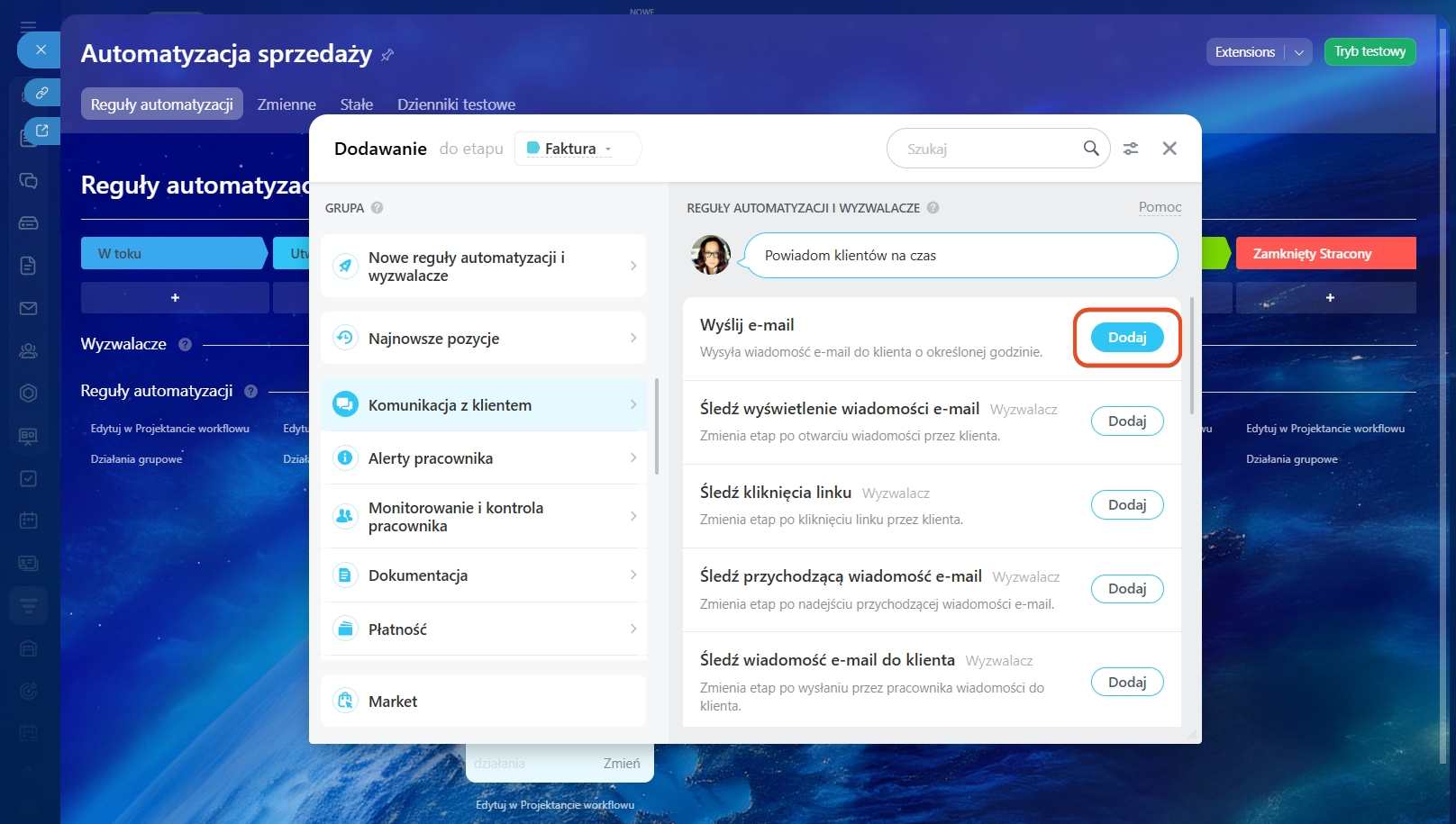Open the Market group
The height and width of the screenshot is (824, 1456).
[x=483, y=701]
